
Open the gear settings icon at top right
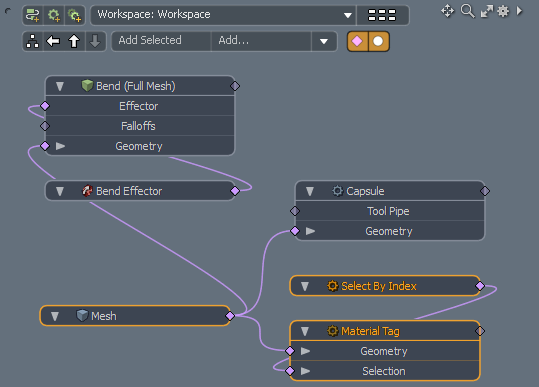point(503,11)
